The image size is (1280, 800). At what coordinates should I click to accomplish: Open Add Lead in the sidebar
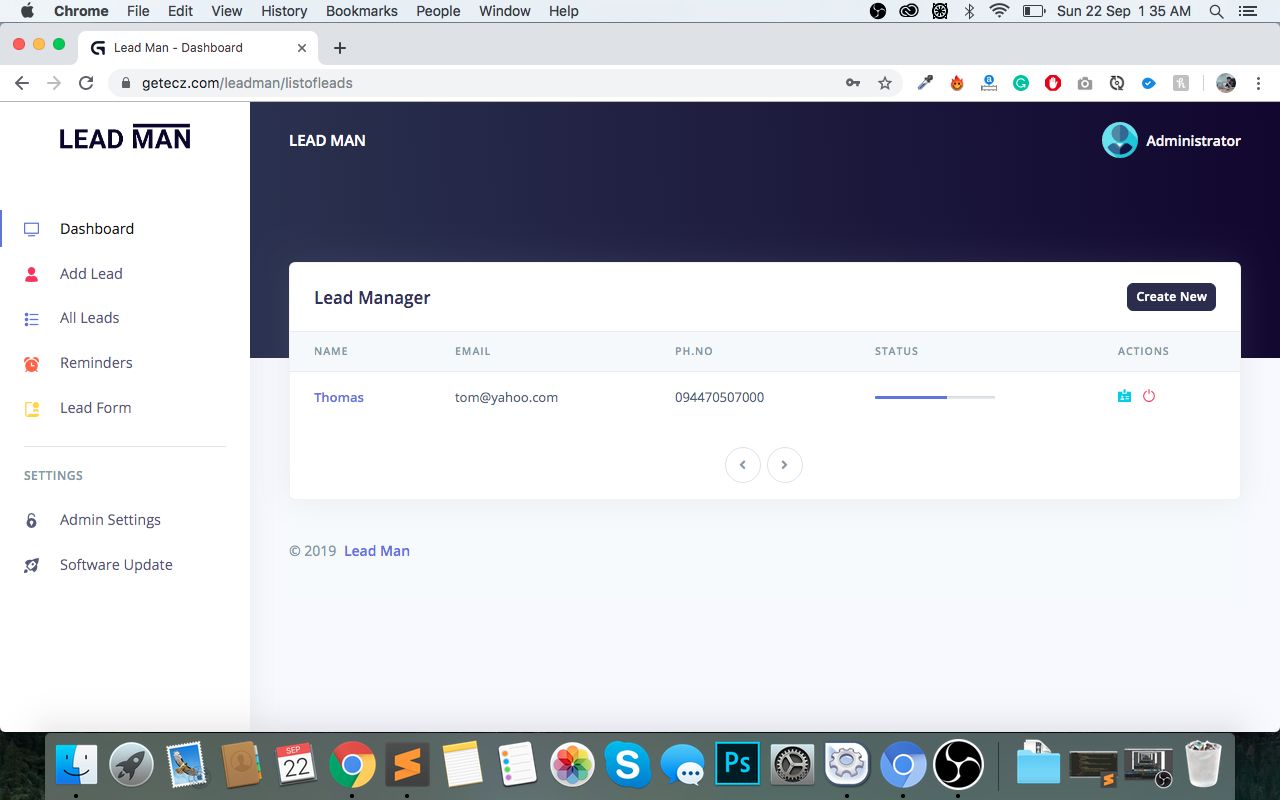[x=91, y=274]
